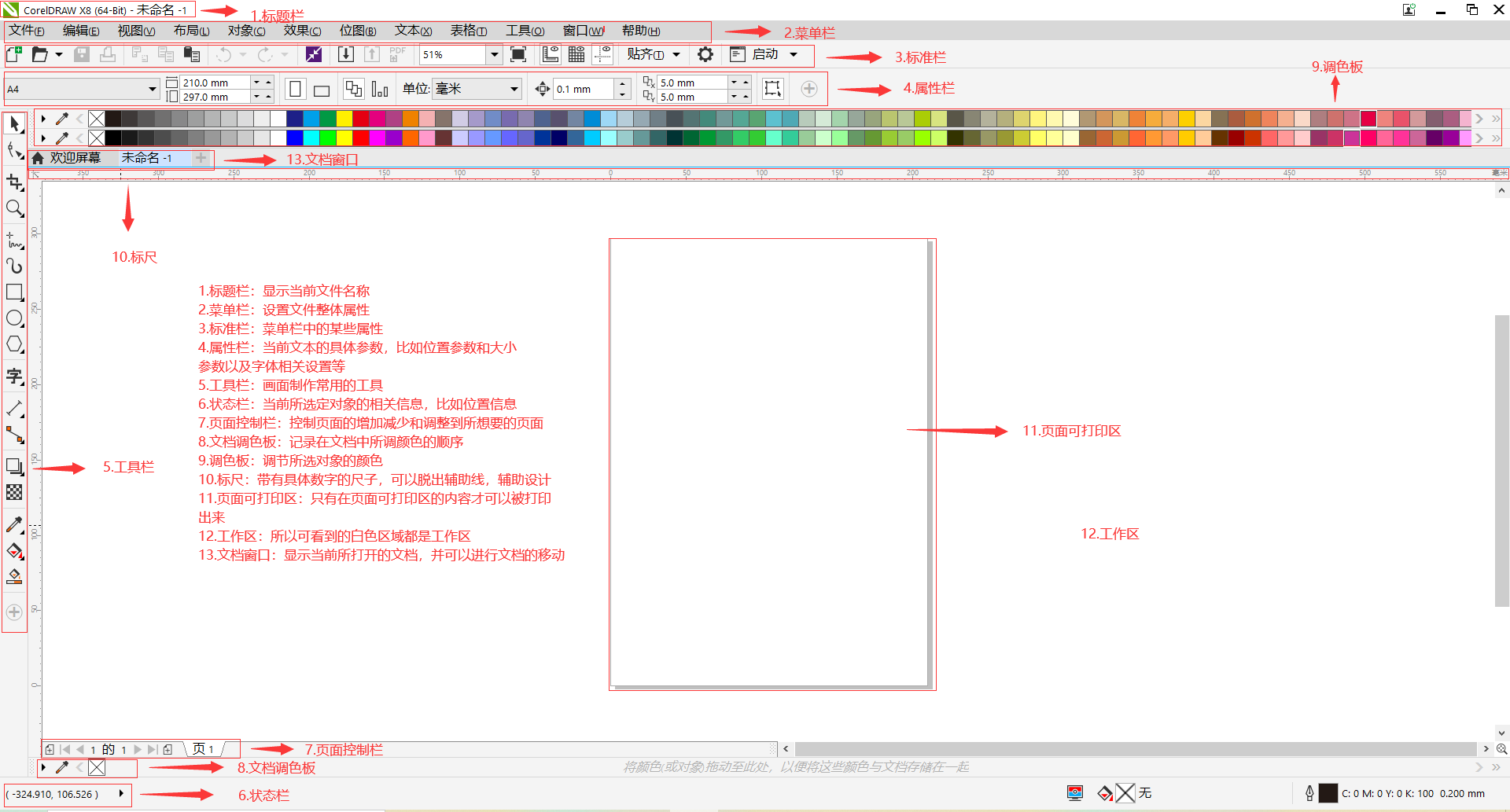
Task: Open the Options settings gear
Action: coord(705,54)
